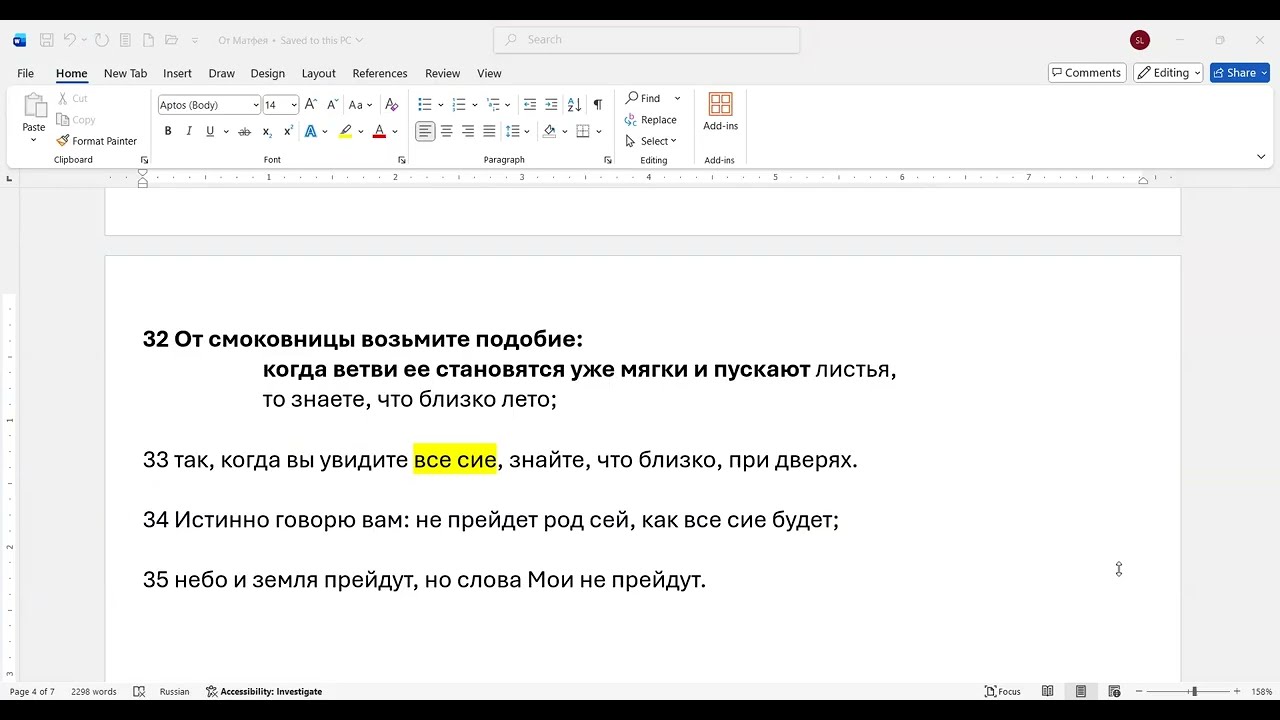Open the Aptos (Body) font name dropdown
Viewport: 1280px width, 720px height.
pyautogui.click(x=256, y=105)
